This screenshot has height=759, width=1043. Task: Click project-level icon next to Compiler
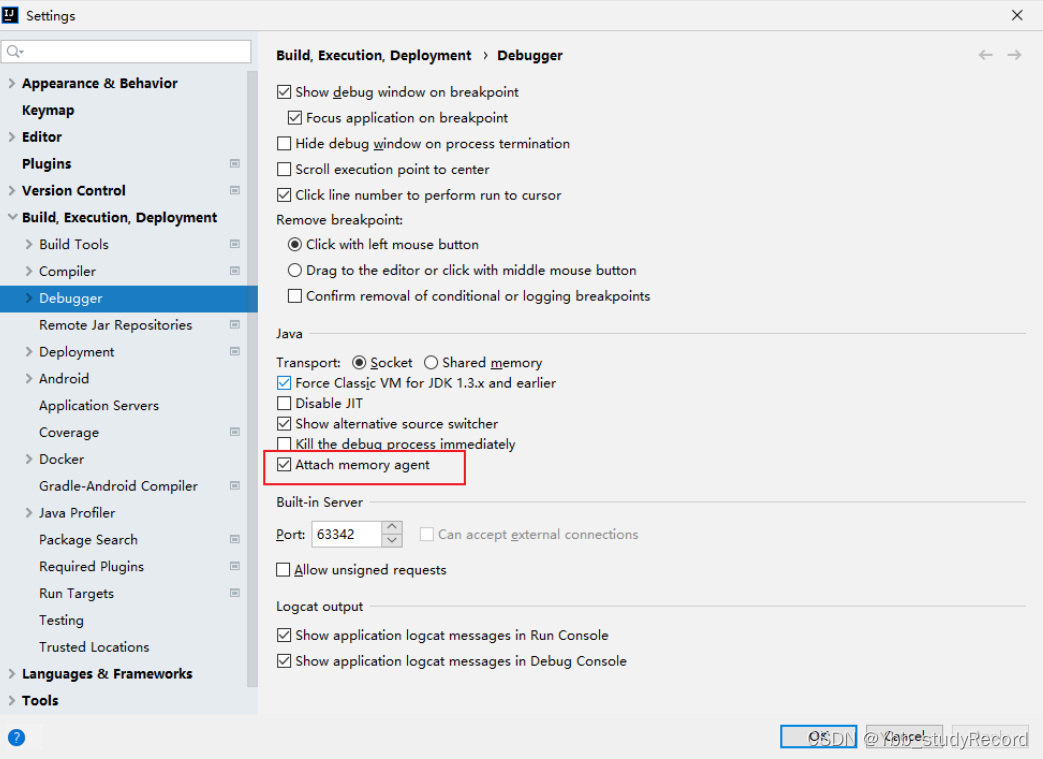point(235,271)
